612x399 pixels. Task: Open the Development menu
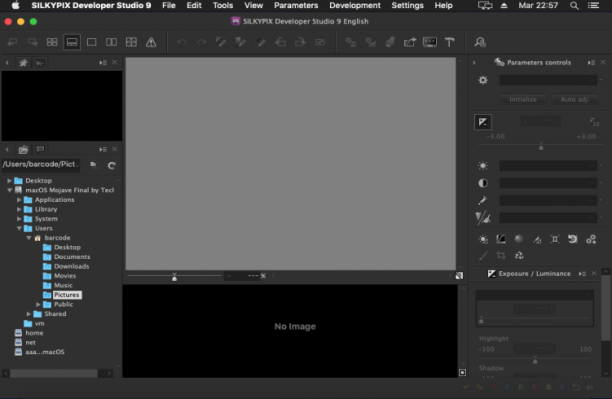click(x=354, y=5)
